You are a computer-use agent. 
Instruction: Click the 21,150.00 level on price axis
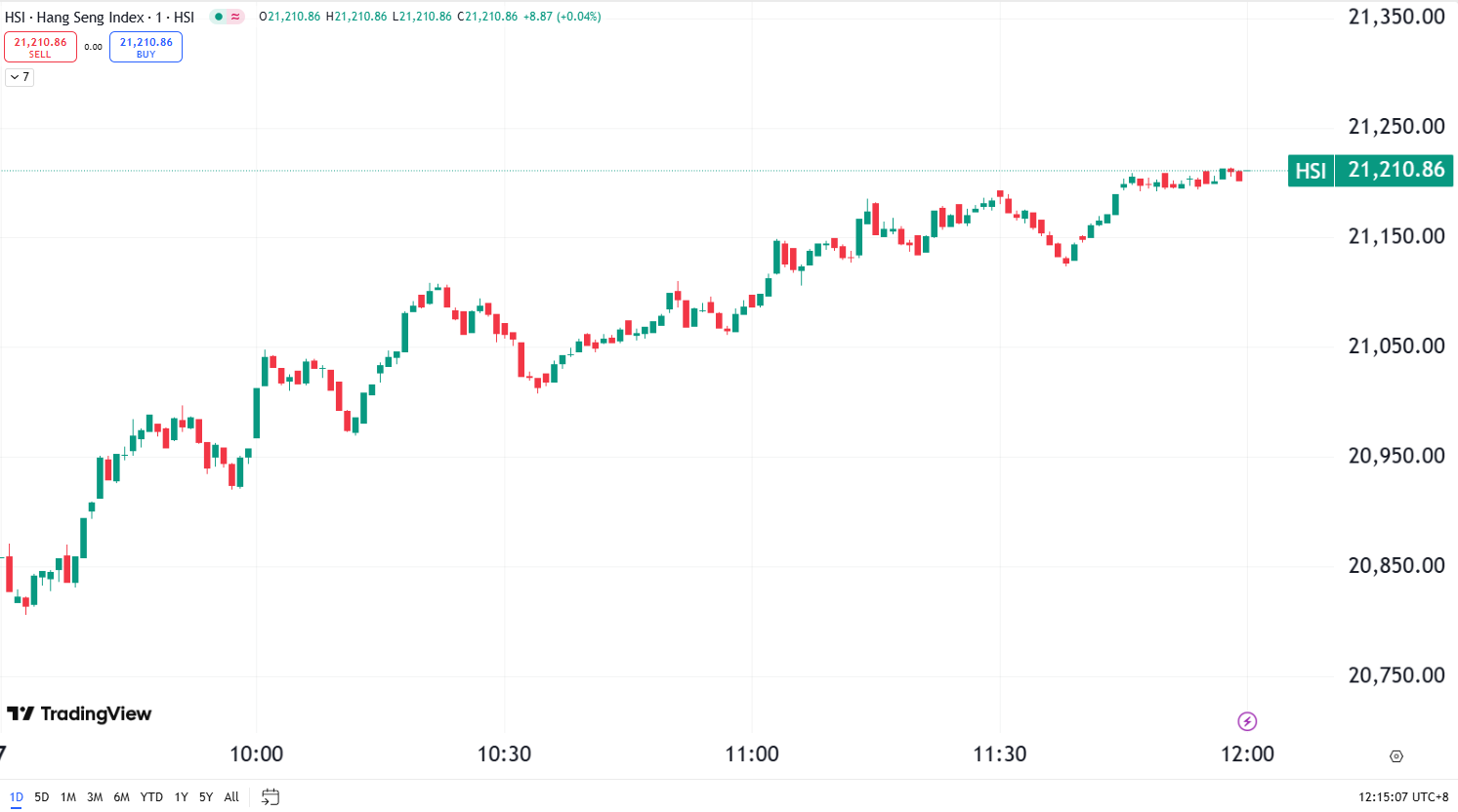click(1396, 236)
